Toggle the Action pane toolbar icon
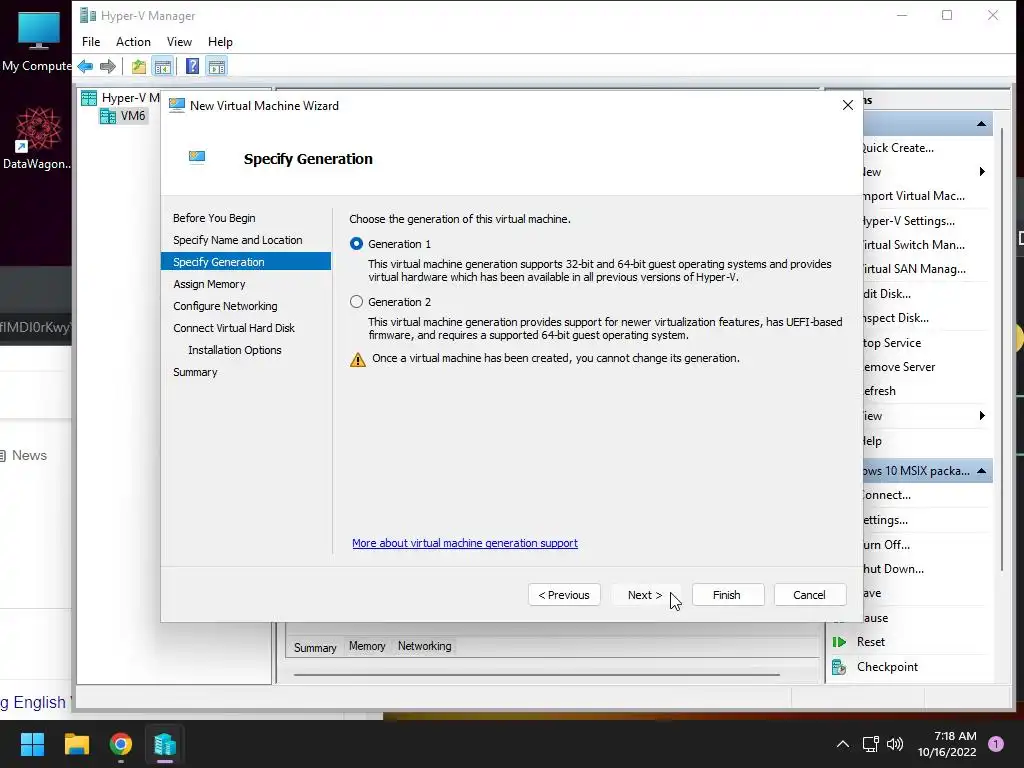 (x=217, y=66)
